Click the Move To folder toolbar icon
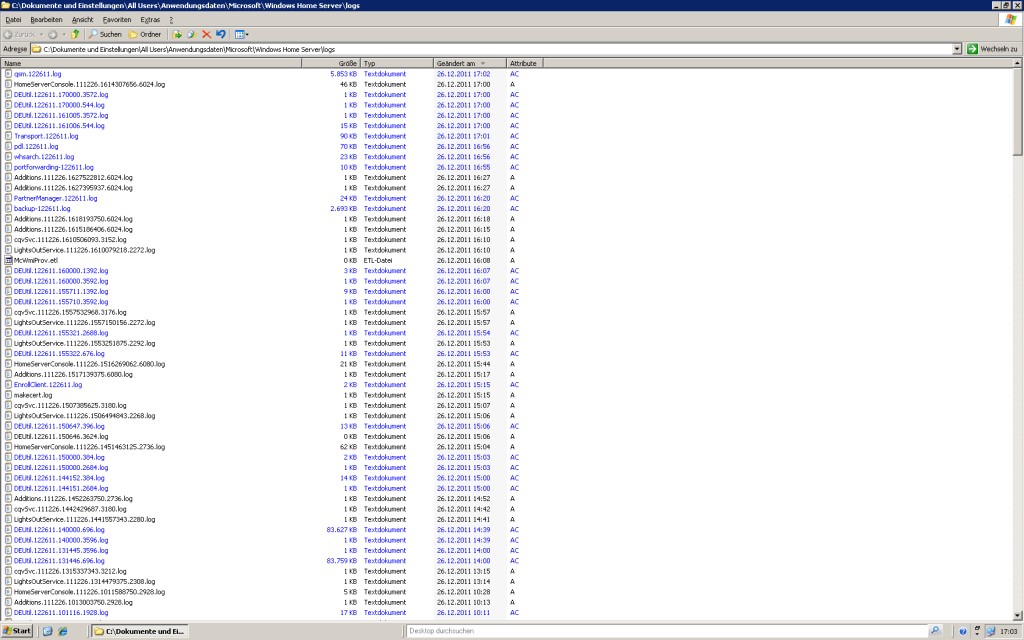The width and height of the screenshot is (1024, 640). point(177,34)
